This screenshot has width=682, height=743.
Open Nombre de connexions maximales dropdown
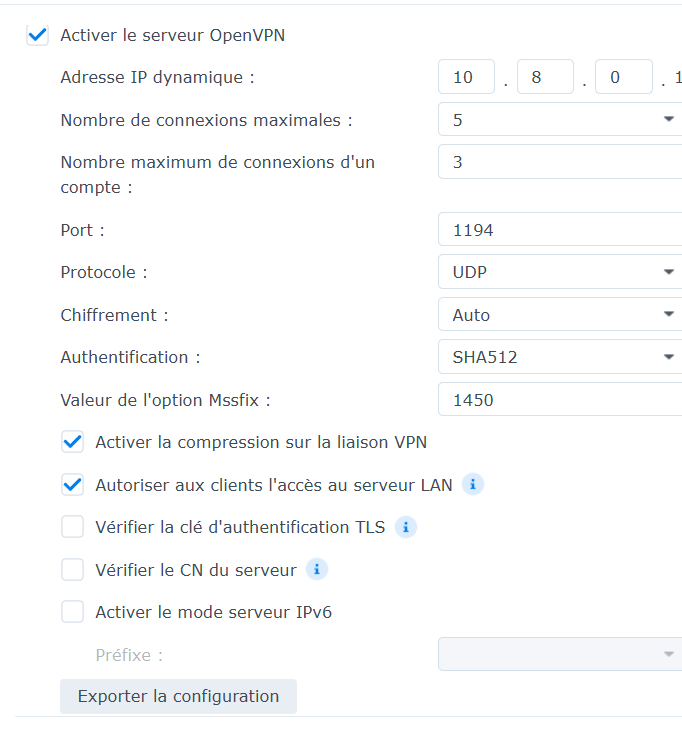tap(560, 120)
